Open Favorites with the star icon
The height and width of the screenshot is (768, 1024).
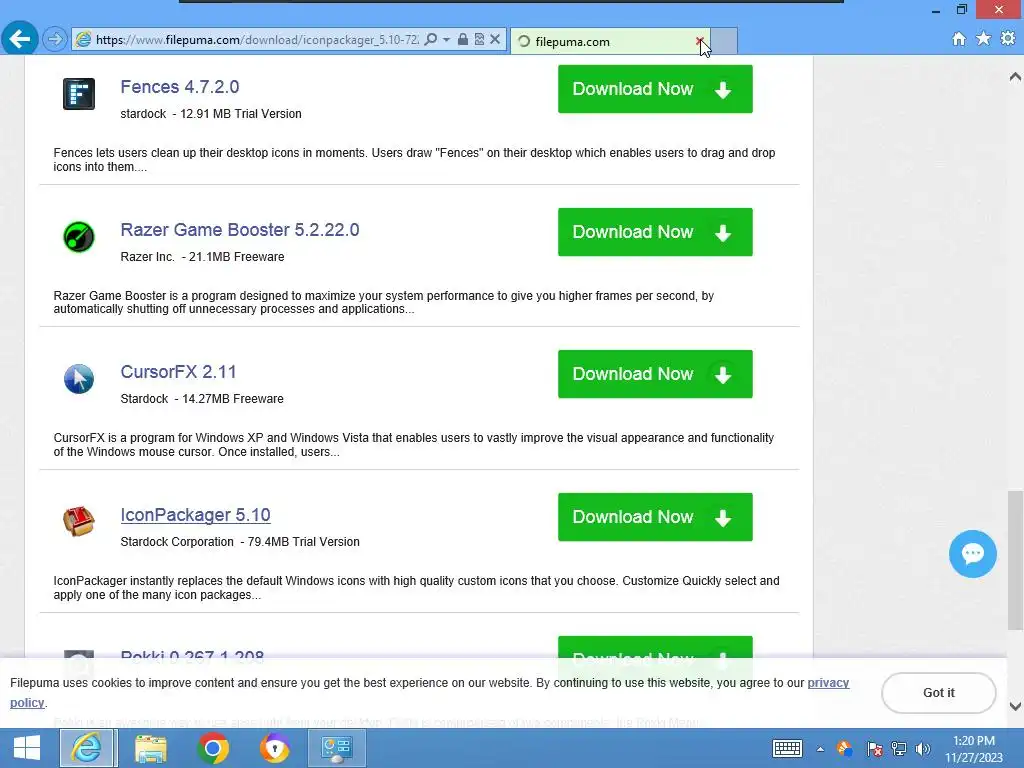point(983,39)
